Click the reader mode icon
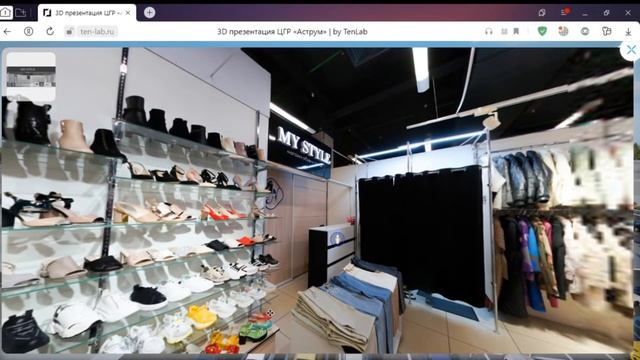The height and width of the screenshot is (360, 640). pos(504,31)
